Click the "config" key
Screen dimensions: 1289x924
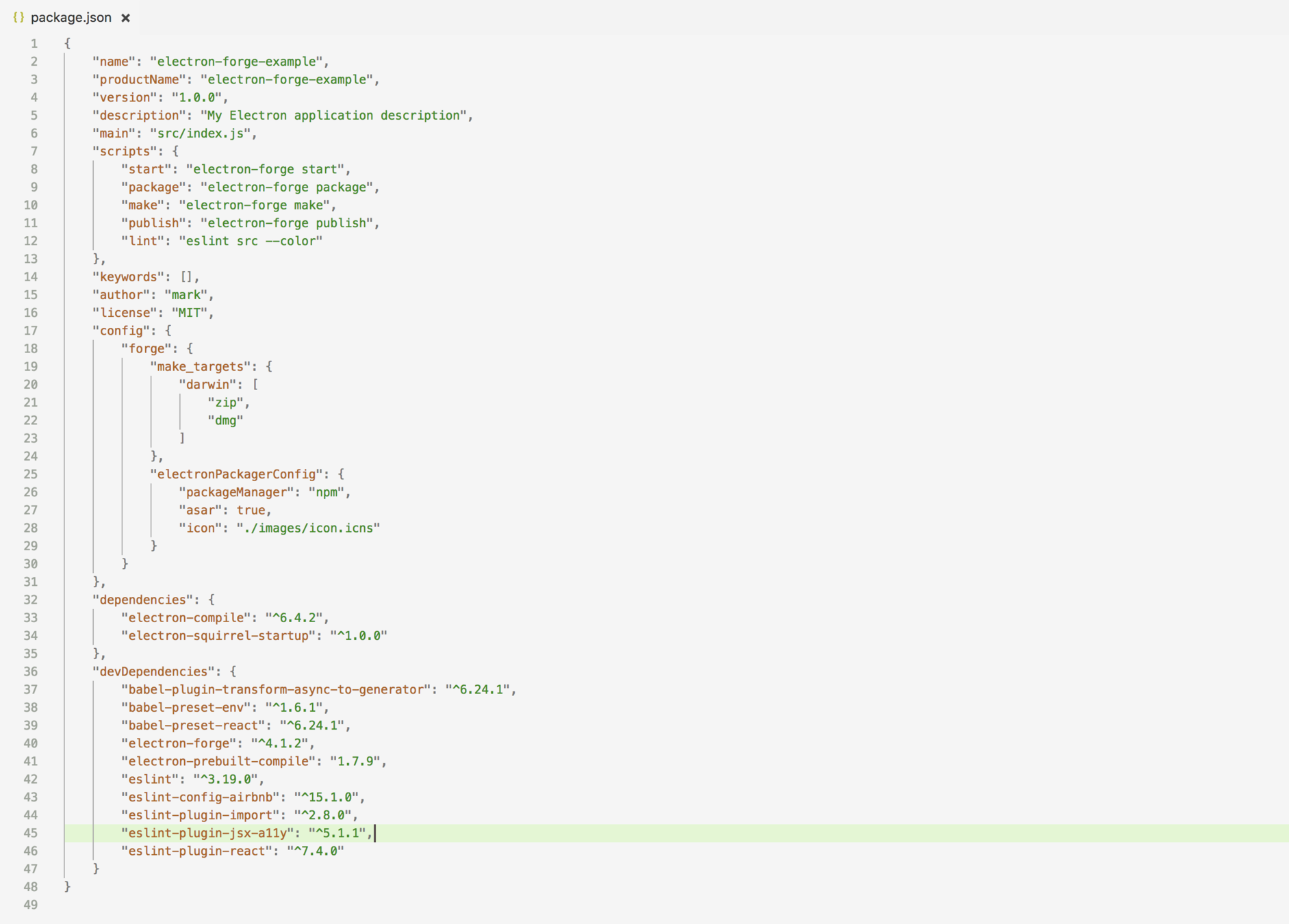[x=121, y=331]
